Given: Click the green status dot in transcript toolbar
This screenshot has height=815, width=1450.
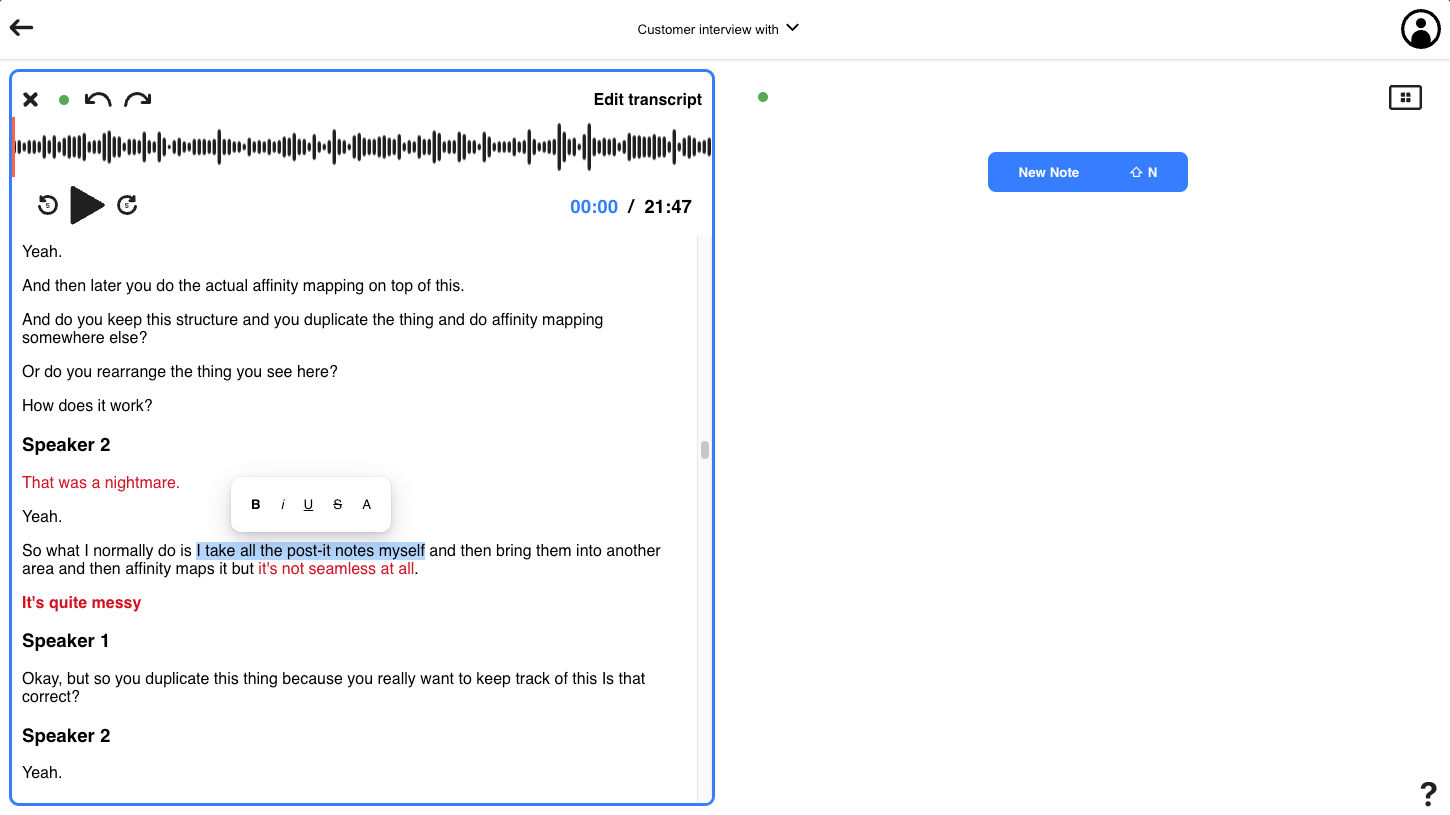Looking at the screenshot, I should click(x=64, y=100).
